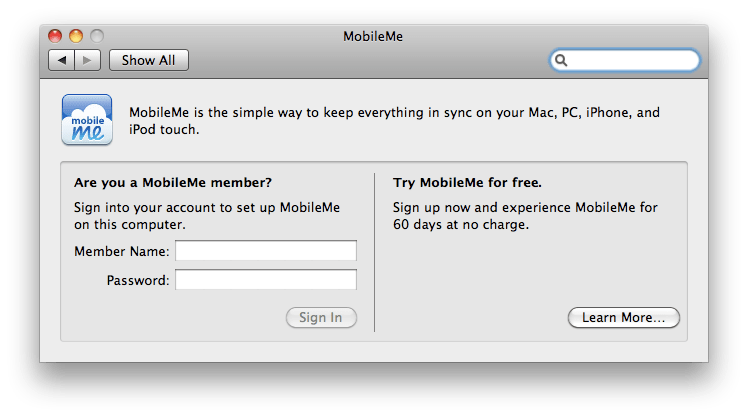Click the "Try MobileMe for free." heading

pyautogui.click(x=467, y=183)
